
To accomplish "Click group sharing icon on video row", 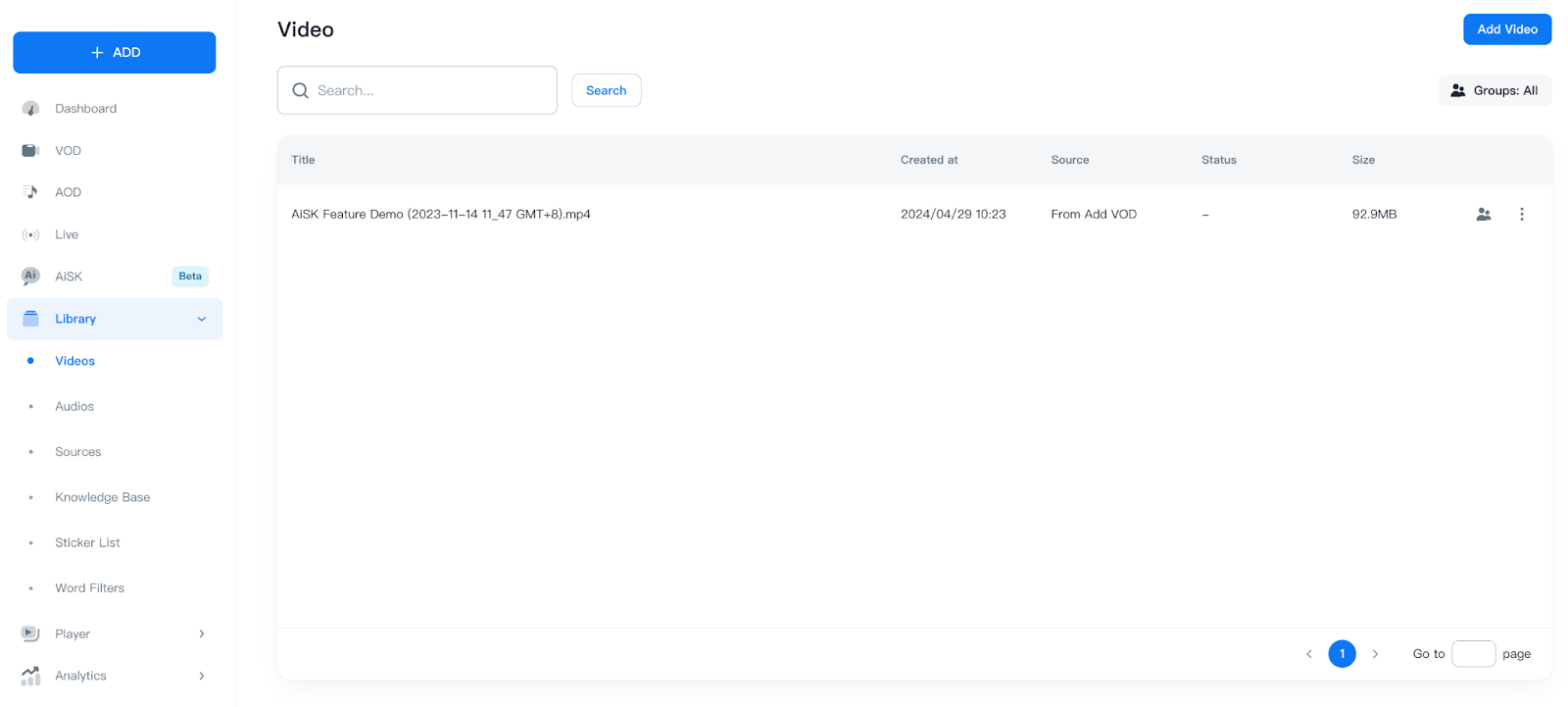I will pos(1483,214).
